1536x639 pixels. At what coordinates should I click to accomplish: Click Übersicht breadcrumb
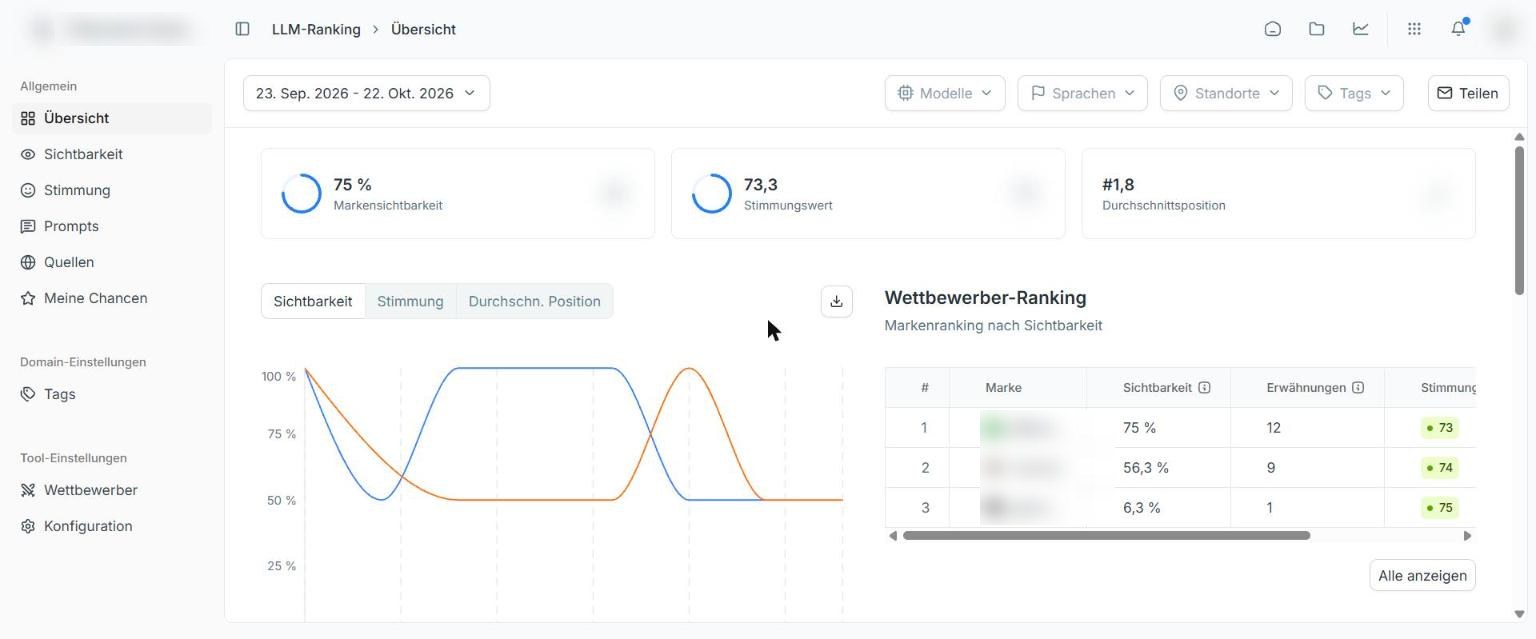tap(423, 29)
